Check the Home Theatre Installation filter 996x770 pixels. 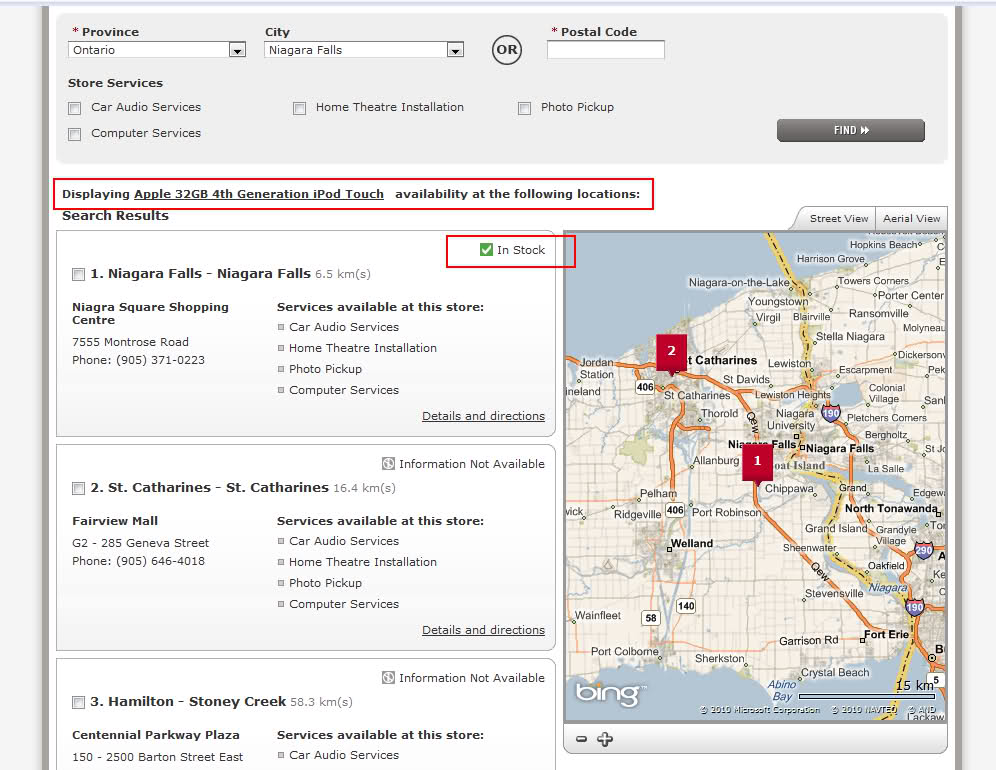(x=300, y=108)
